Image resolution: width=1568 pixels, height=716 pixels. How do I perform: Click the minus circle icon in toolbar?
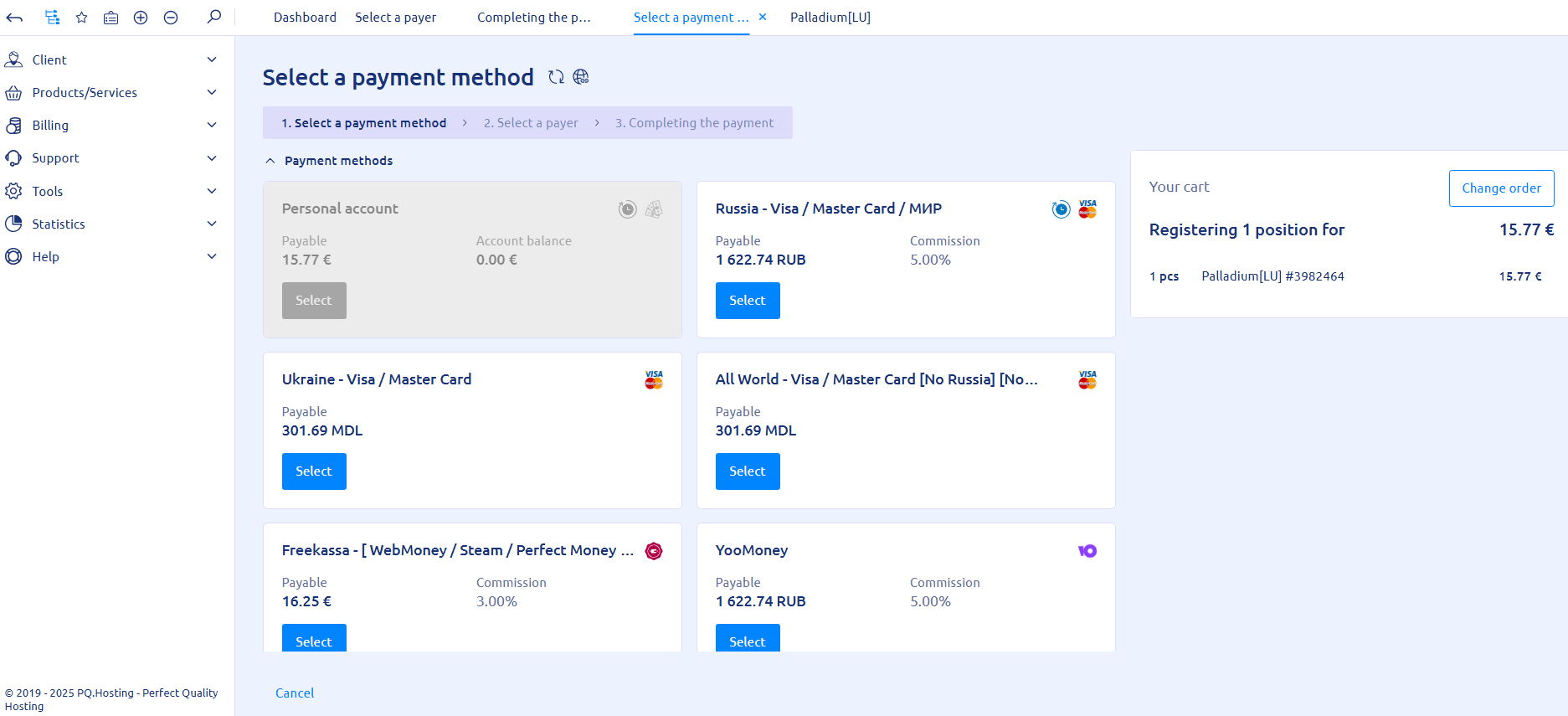point(171,17)
